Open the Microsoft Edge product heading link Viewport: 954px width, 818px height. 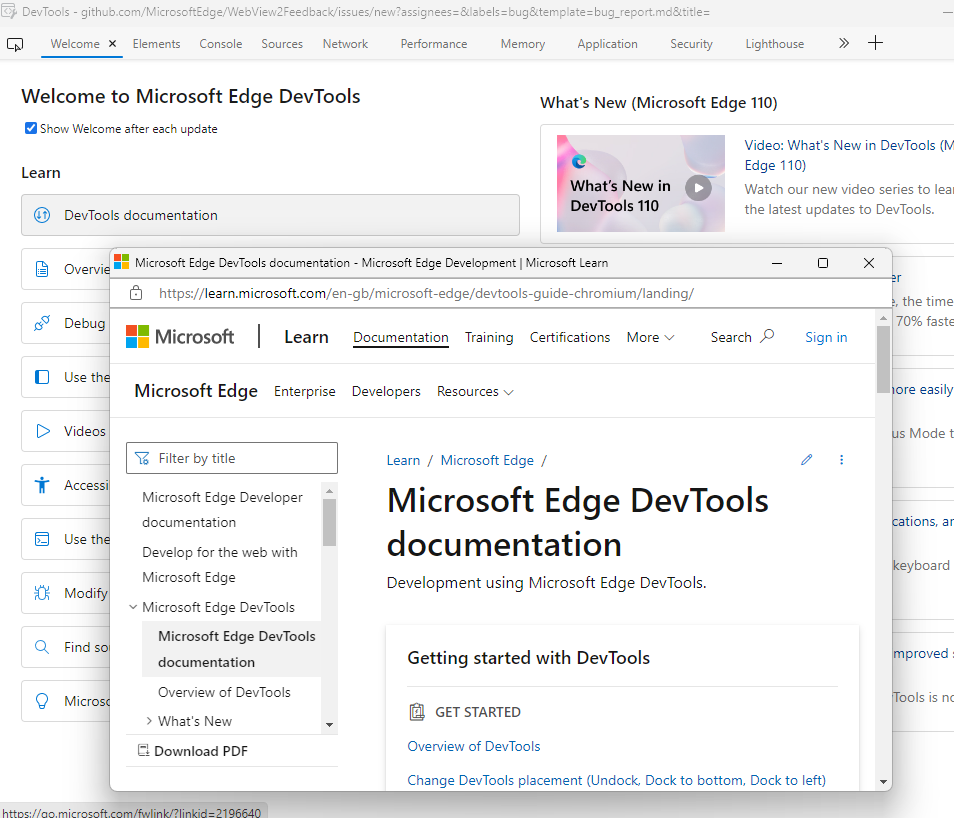(x=196, y=391)
